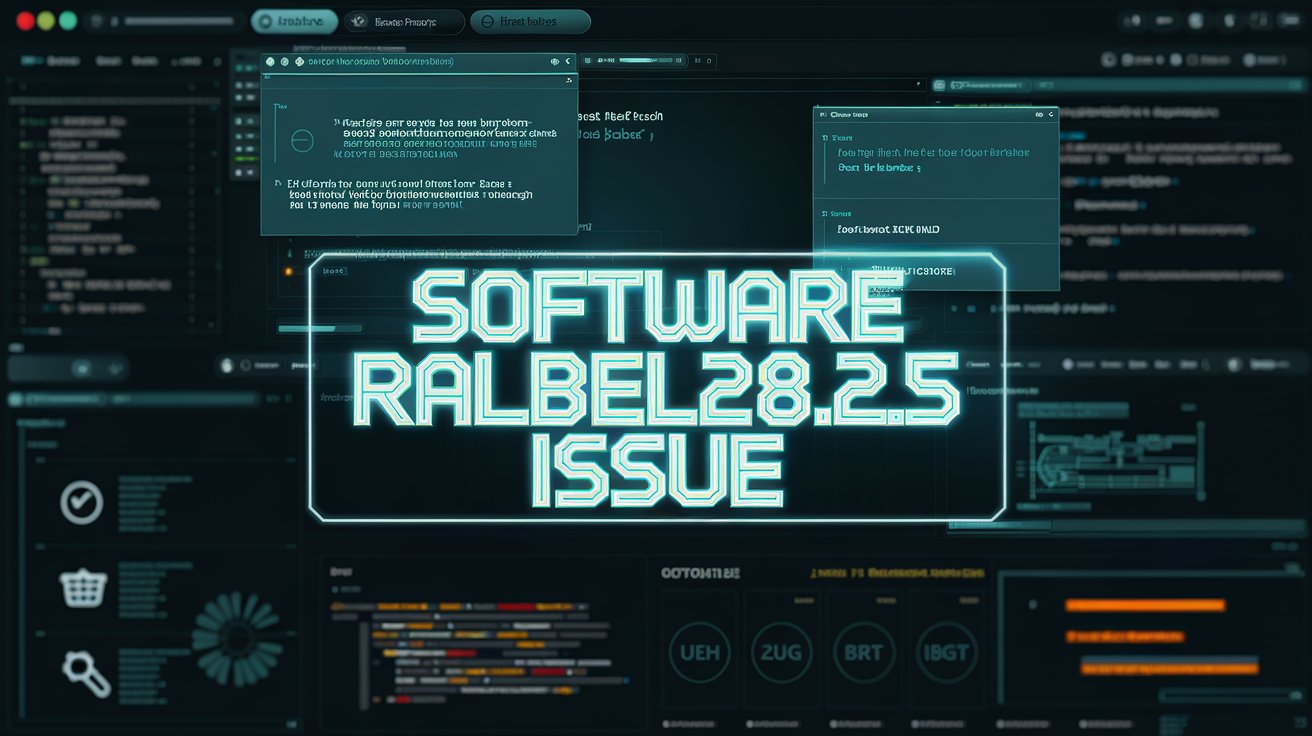Image resolution: width=1312 pixels, height=736 pixels.
Task: Click the ZUG circular button
Action: [x=781, y=652]
